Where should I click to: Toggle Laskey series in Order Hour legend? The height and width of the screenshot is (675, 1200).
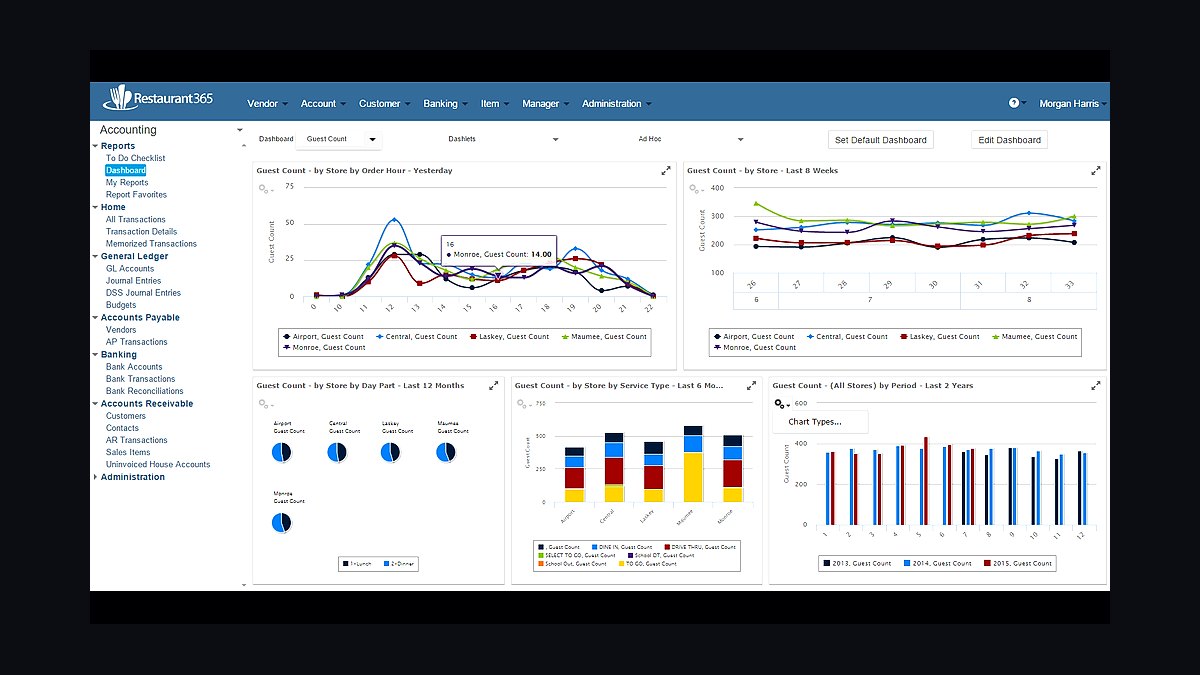[x=508, y=337]
